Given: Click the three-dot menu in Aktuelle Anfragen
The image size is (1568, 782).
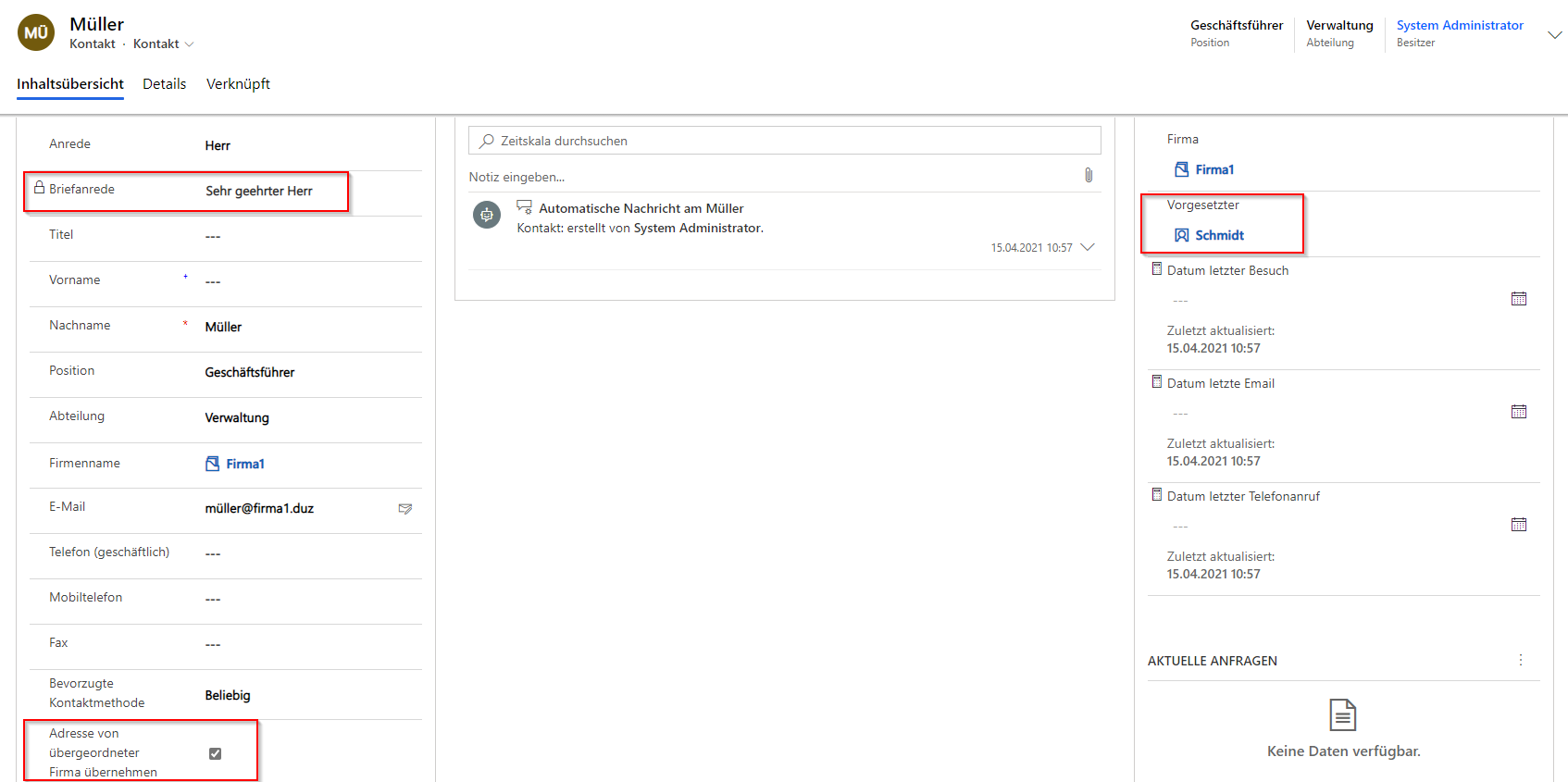Looking at the screenshot, I should (x=1520, y=660).
